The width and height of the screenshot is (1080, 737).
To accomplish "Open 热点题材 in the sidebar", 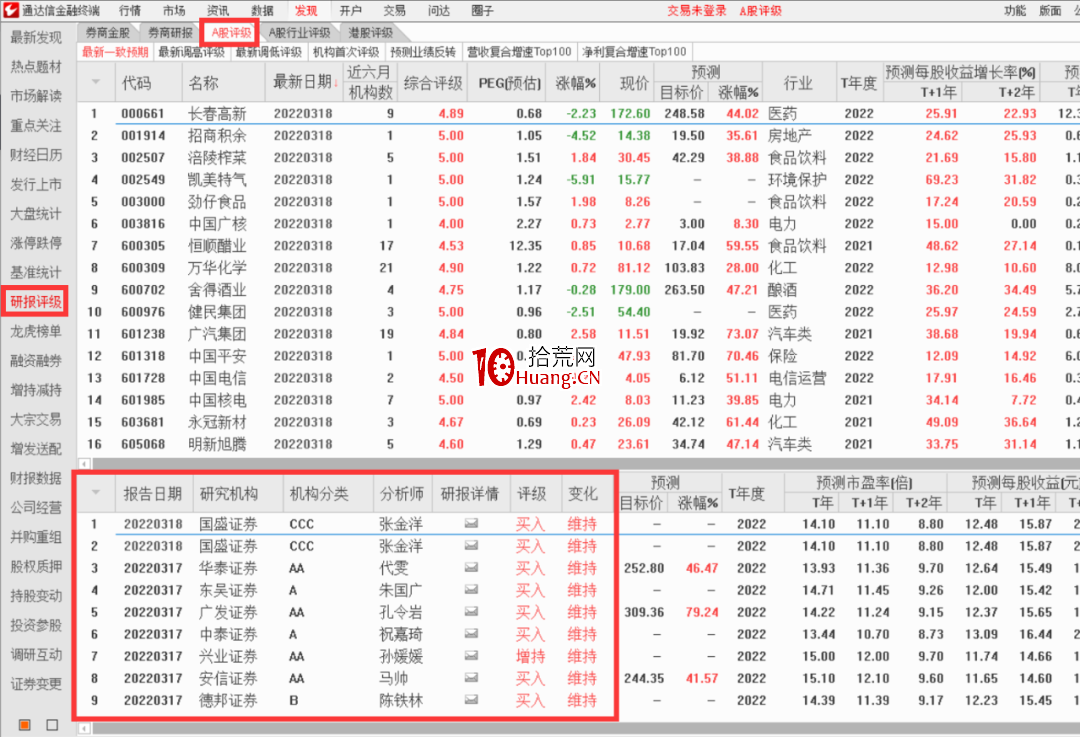I will pos(36,67).
